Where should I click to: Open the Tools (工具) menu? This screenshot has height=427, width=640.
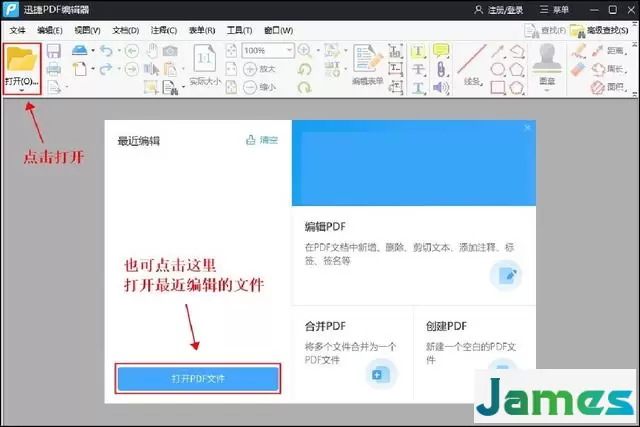pos(240,30)
